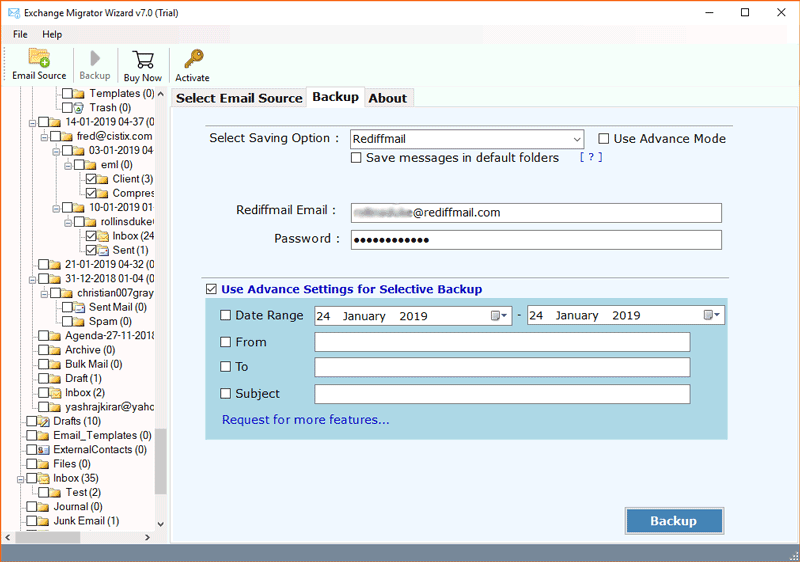Screen dimensions: 800x562
Task: Open the end date calendar picker
Action: [711, 315]
